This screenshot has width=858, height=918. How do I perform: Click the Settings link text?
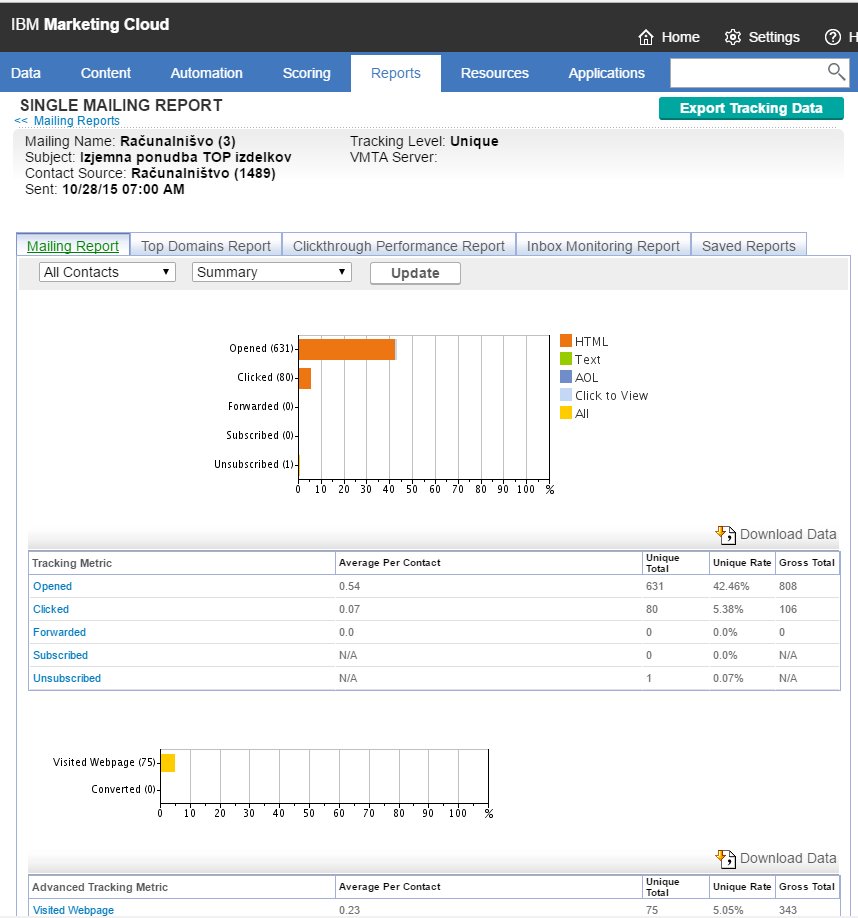pos(774,37)
